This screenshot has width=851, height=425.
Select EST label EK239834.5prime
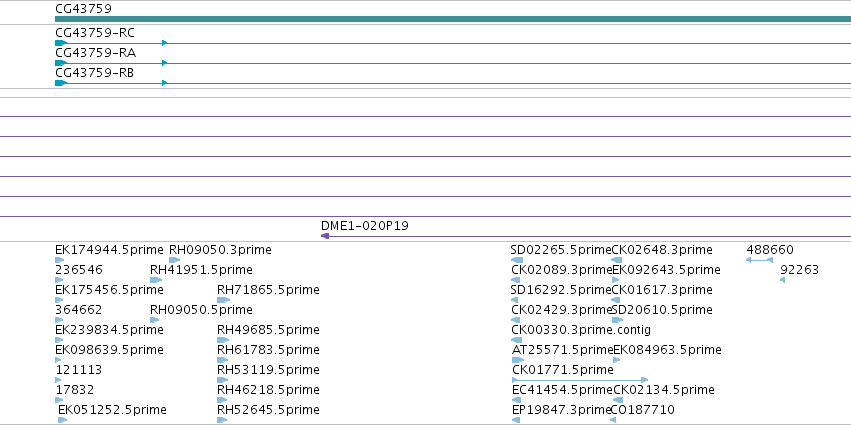pos(109,330)
